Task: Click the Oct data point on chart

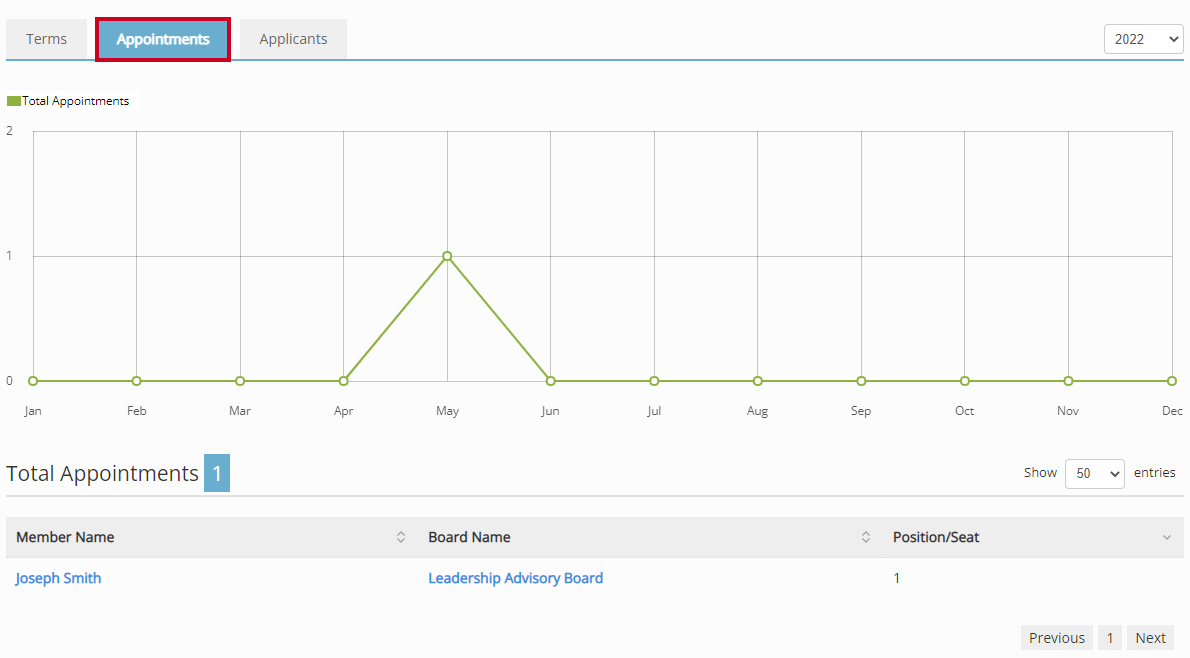Action: click(x=965, y=381)
